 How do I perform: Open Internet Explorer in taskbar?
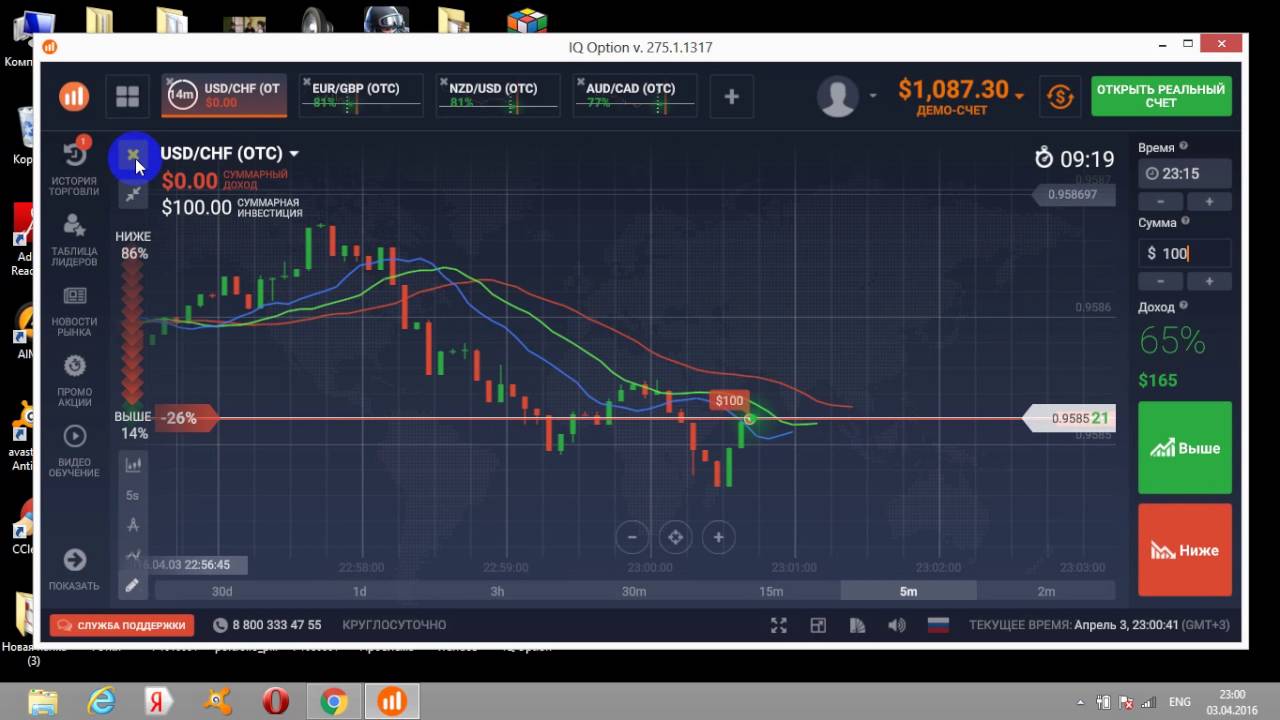click(x=101, y=702)
